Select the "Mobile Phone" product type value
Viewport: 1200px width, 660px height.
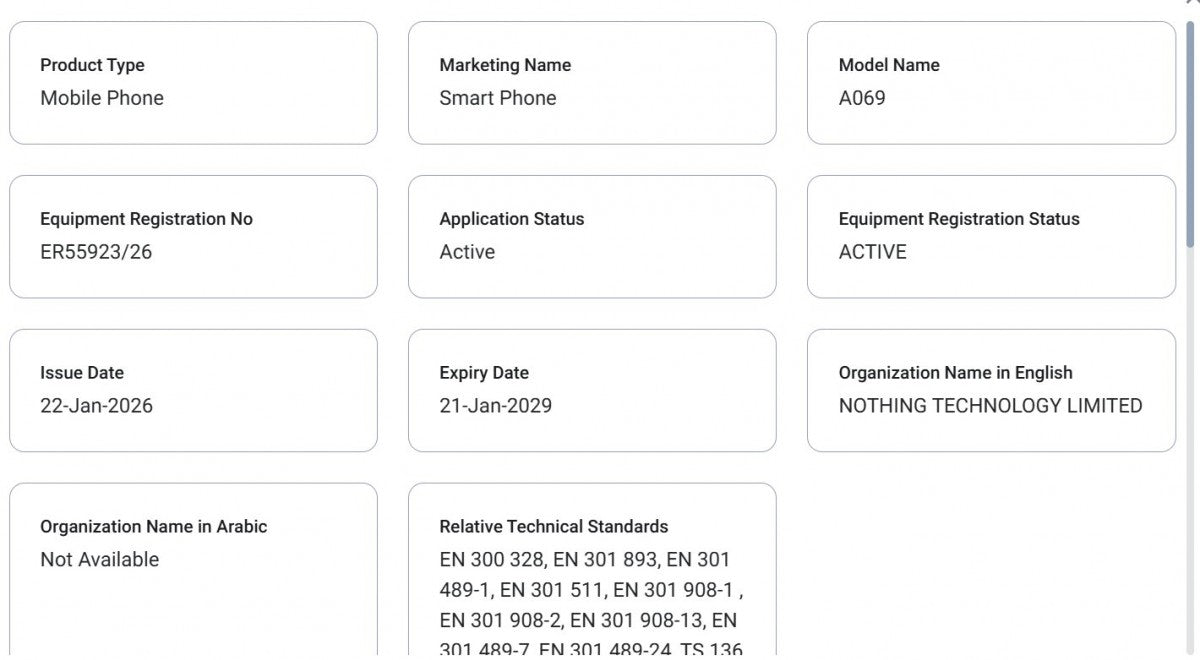point(101,98)
